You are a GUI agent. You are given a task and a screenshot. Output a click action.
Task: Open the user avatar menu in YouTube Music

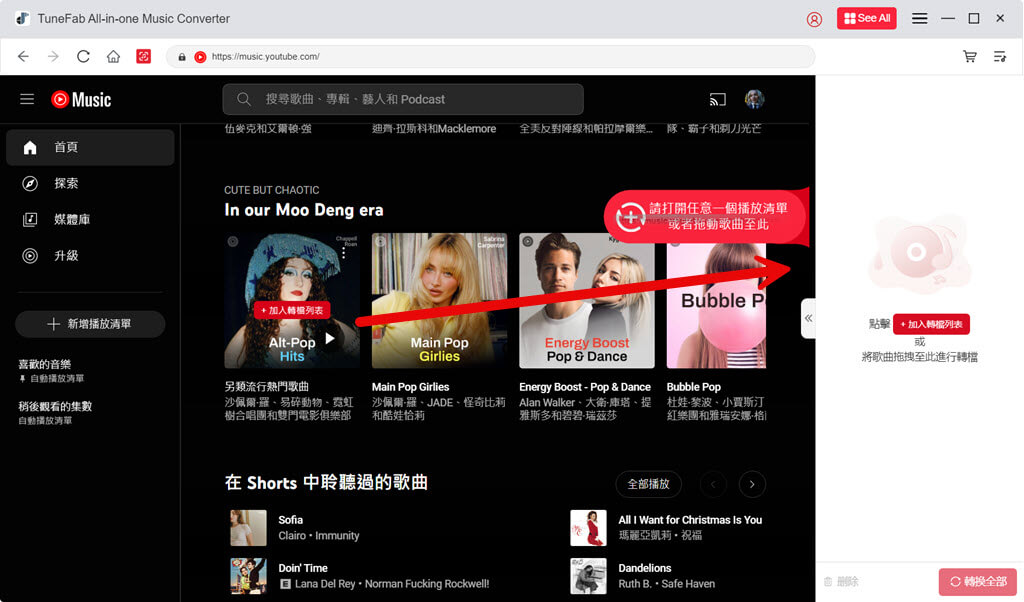point(754,99)
